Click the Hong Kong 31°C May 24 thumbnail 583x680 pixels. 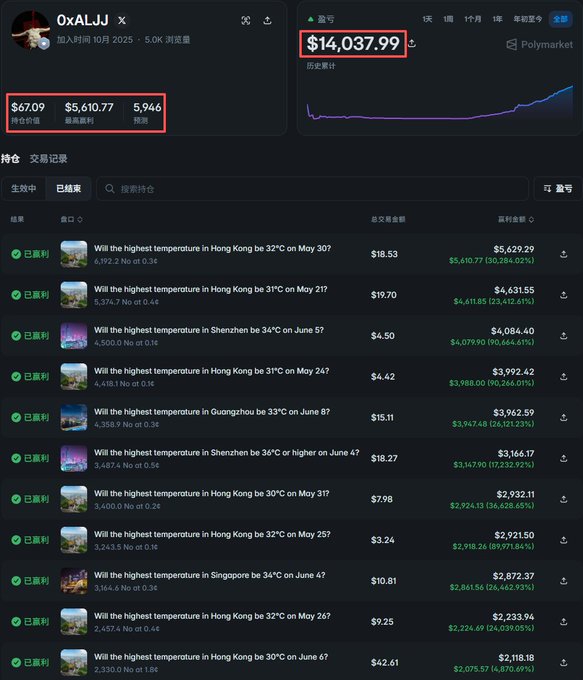(x=74, y=376)
